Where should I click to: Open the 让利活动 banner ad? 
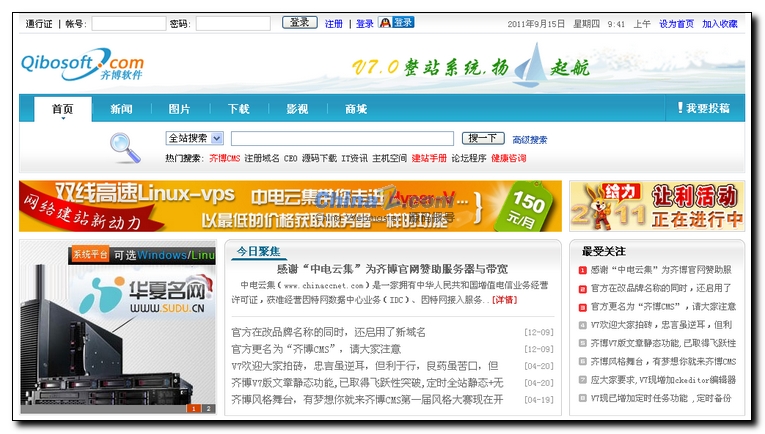pos(657,206)
